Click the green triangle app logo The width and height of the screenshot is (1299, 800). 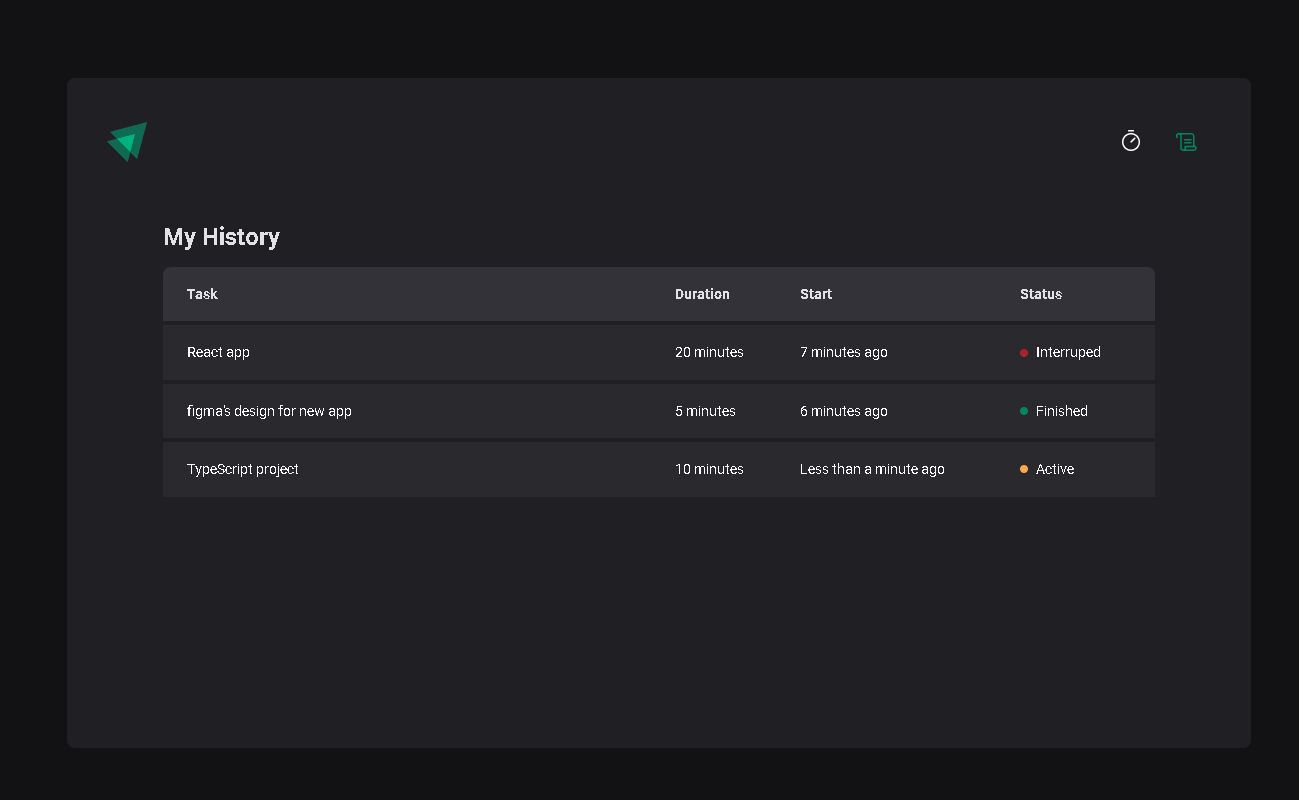coord(127,142)
